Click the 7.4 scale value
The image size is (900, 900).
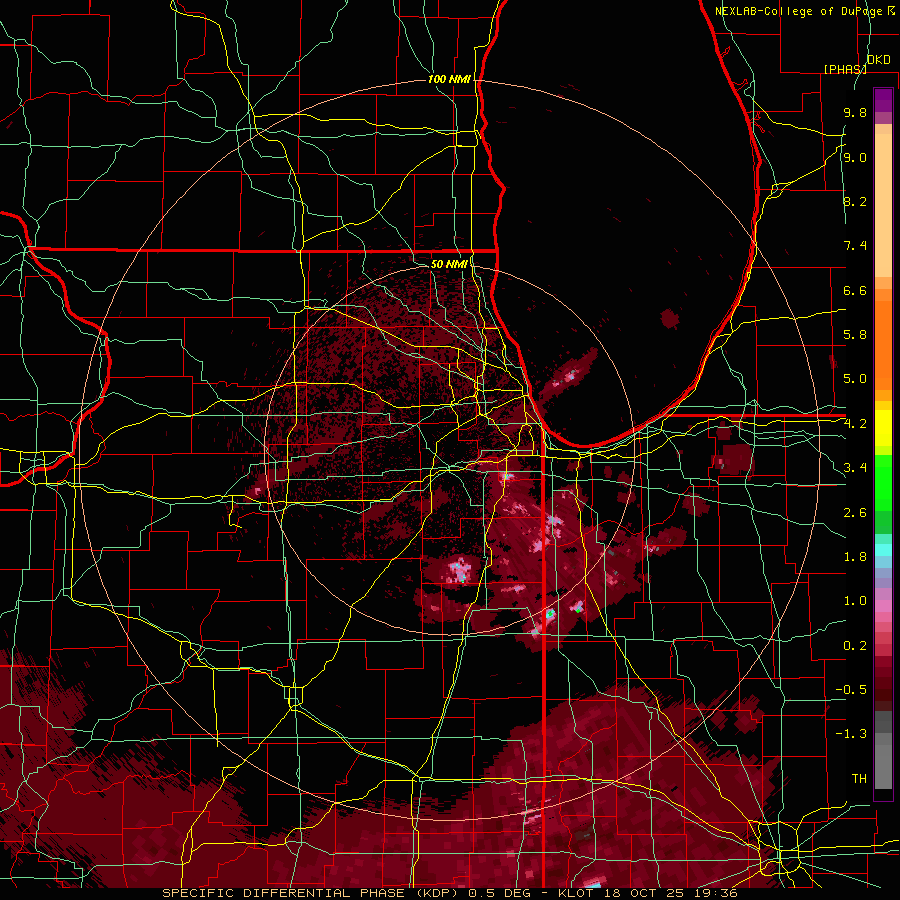(855, 246)
